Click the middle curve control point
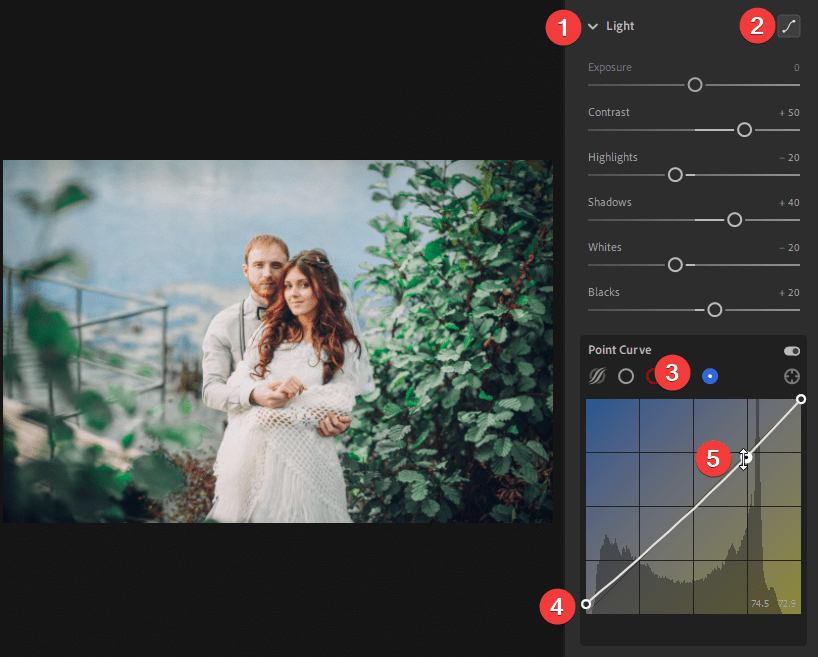Image resolution: width=818 pixels, height=657 pixels. pos(744,459)
